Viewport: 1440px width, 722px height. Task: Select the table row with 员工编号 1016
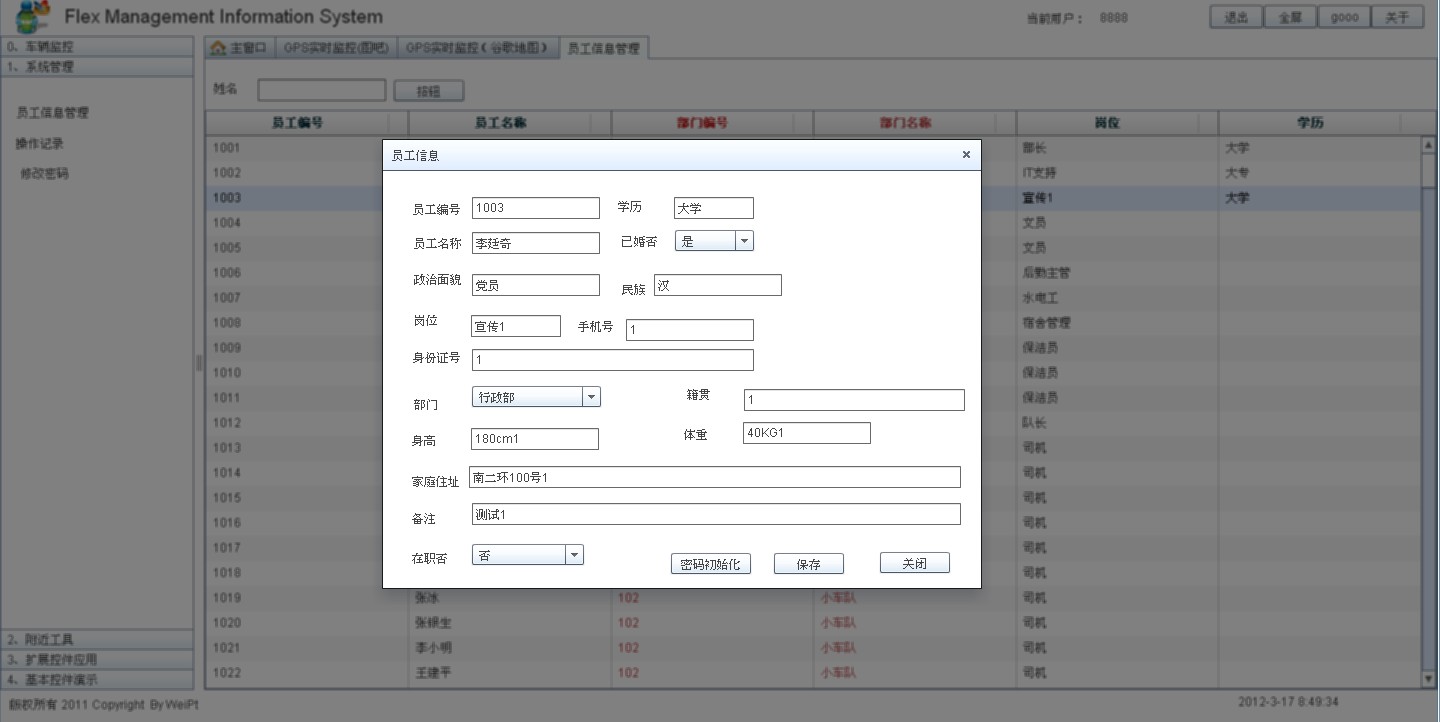(813, 523)
